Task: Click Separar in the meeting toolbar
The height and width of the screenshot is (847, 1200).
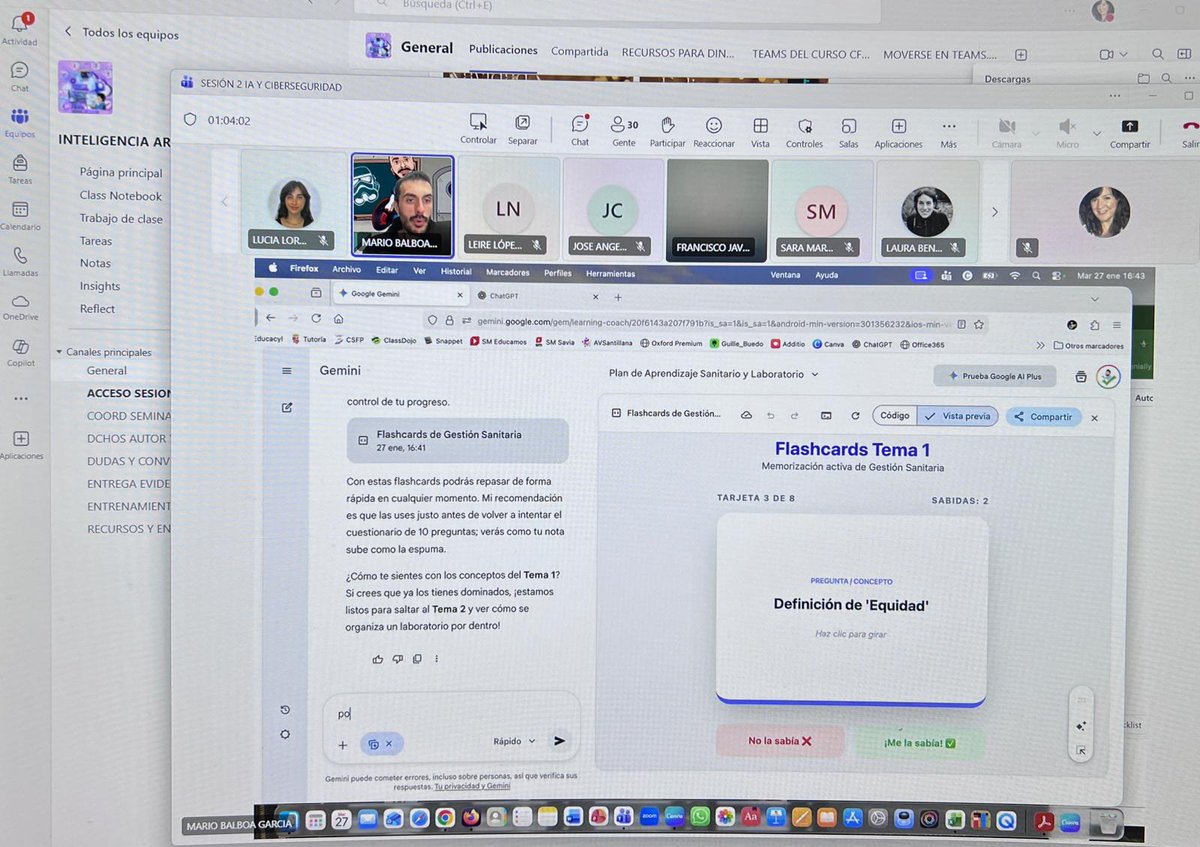Action: [522, 130]
